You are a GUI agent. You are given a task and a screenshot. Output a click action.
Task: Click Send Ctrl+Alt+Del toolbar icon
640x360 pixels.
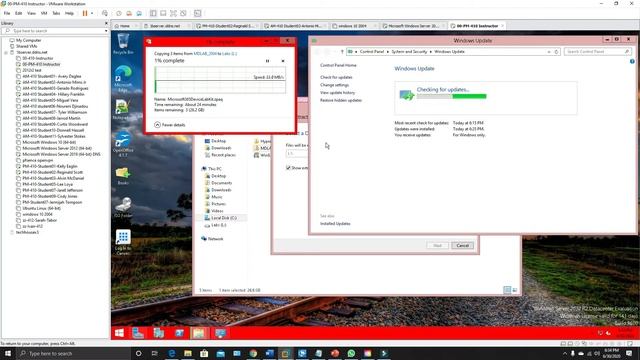pos(105,13)
